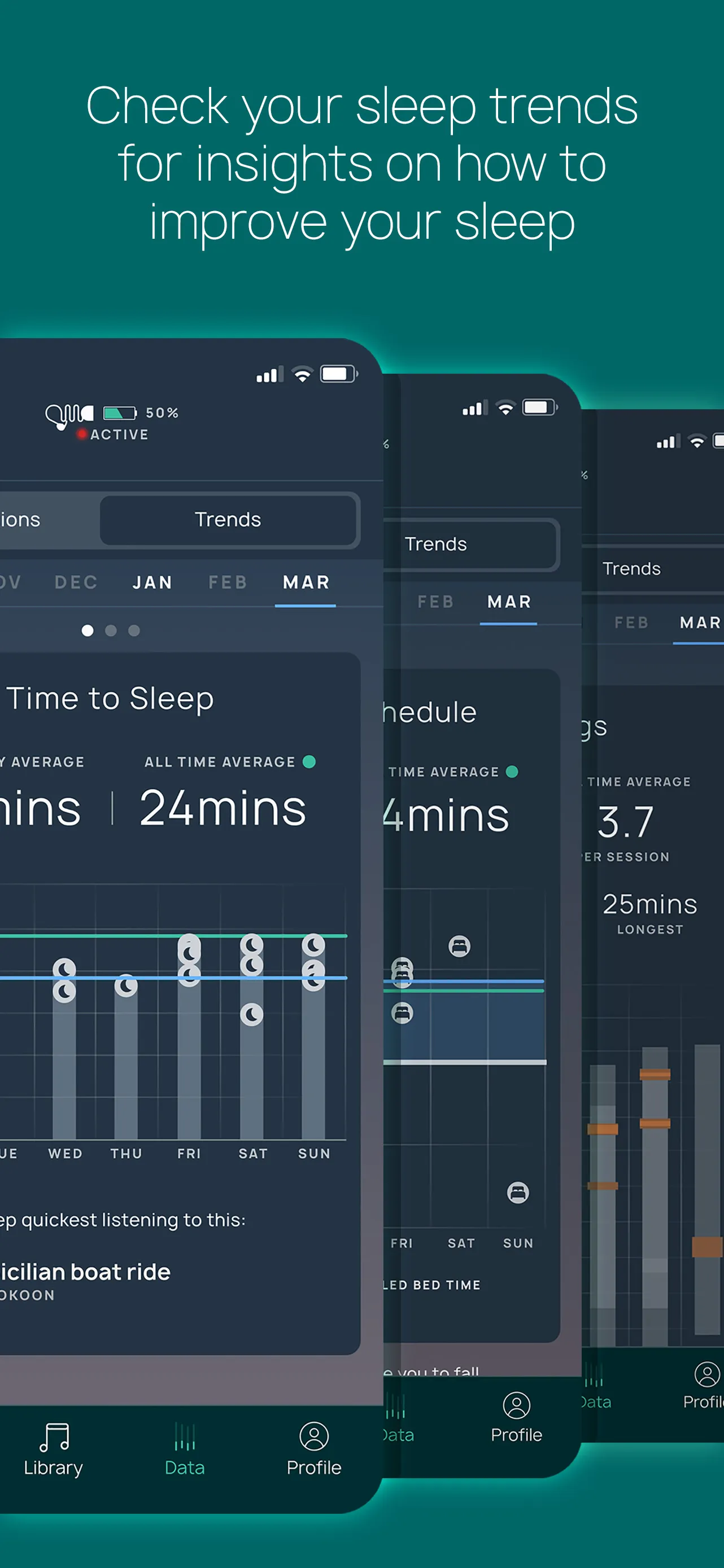Tap the red ACTIVE status label
The width and height of the screenshot is (724, 1568).
[x=112, y=435]
